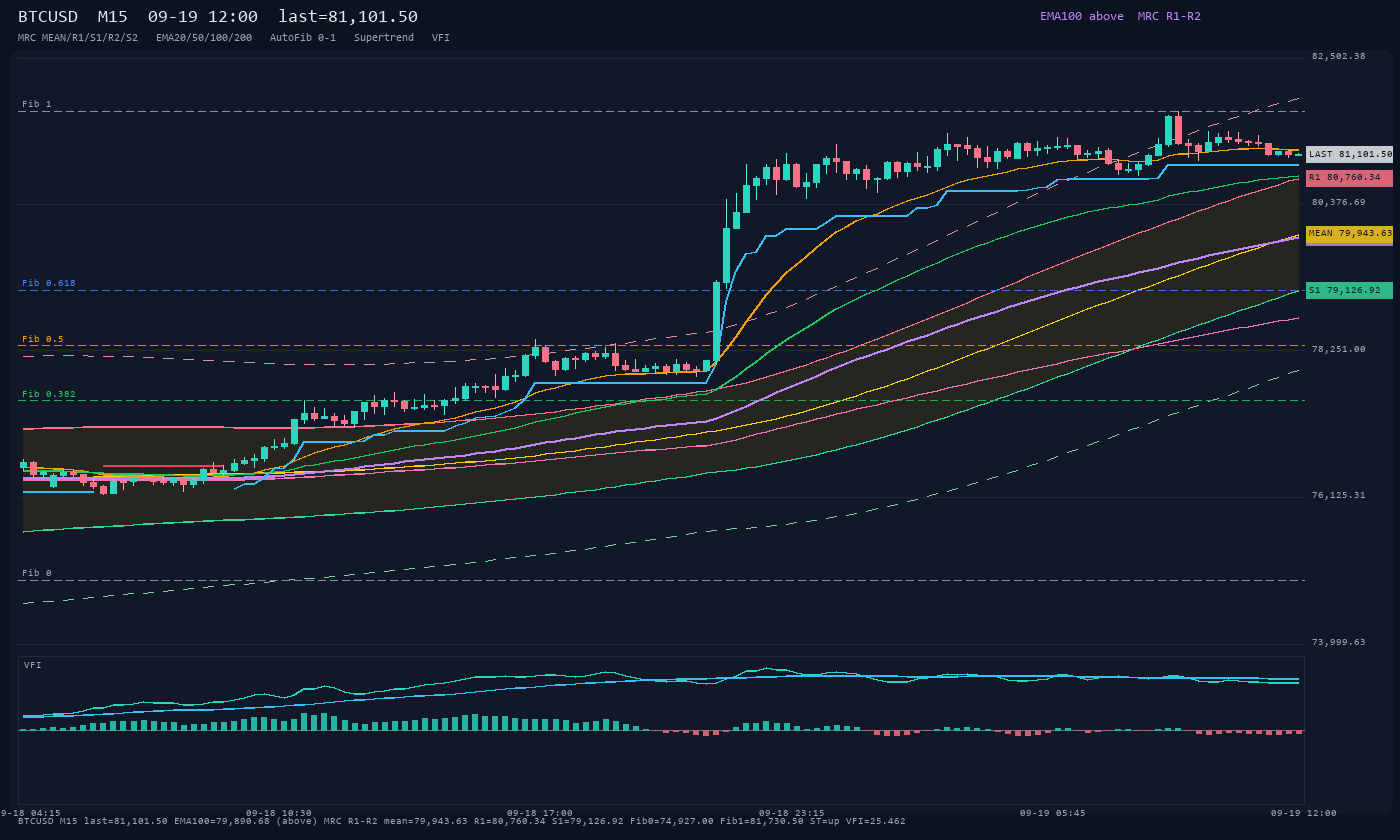Click the 09-18 17:00 time axis label
Image resolution: width=1400 pixels, height=840 pixels.
[540, 813]
